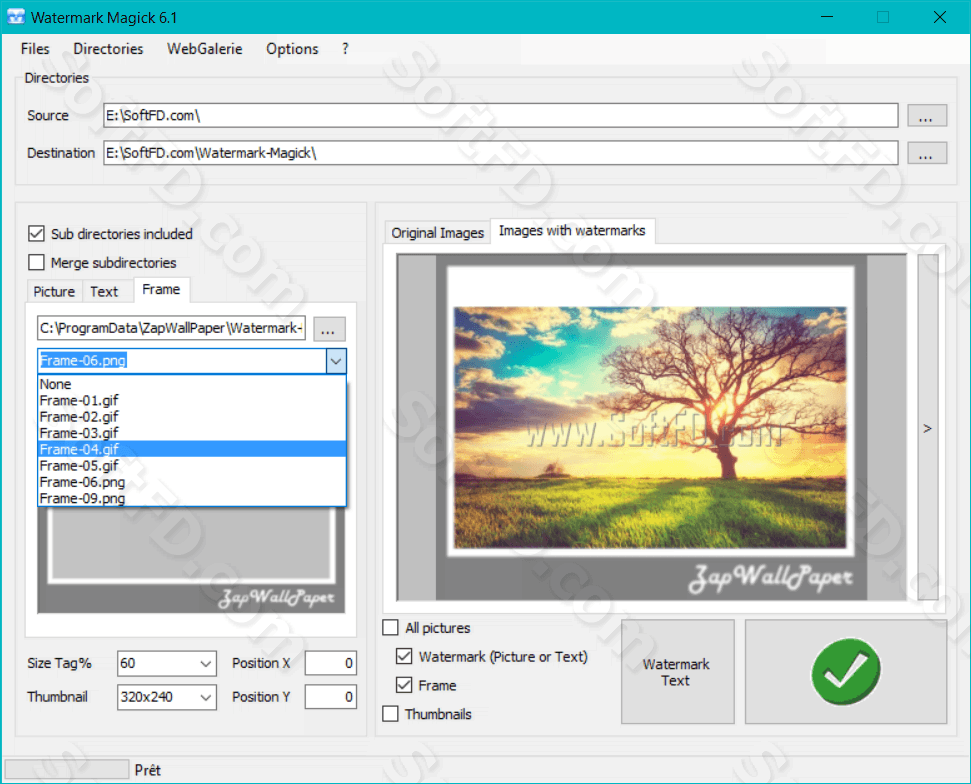Show next preview image with arrow
The width and height of the screenshot is (971, 784).
[927, 428]
